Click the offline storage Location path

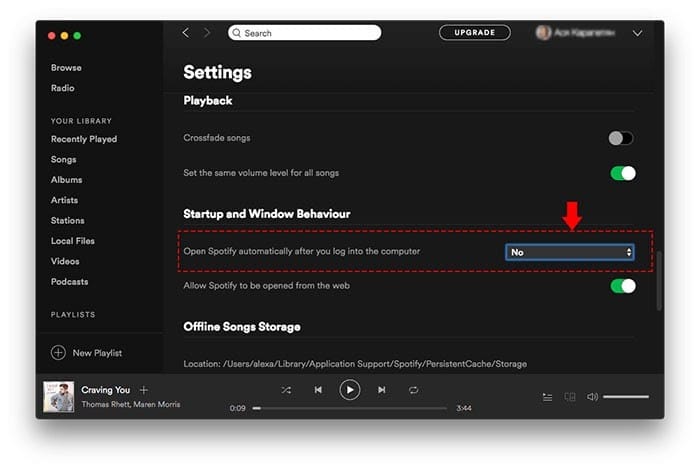[355, 364]
